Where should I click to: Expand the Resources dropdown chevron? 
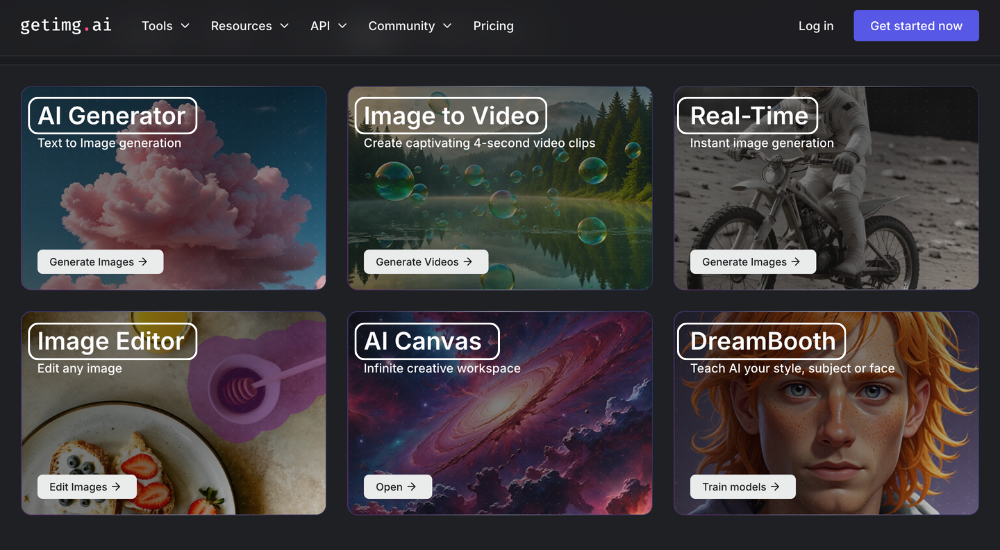[284, 26]
